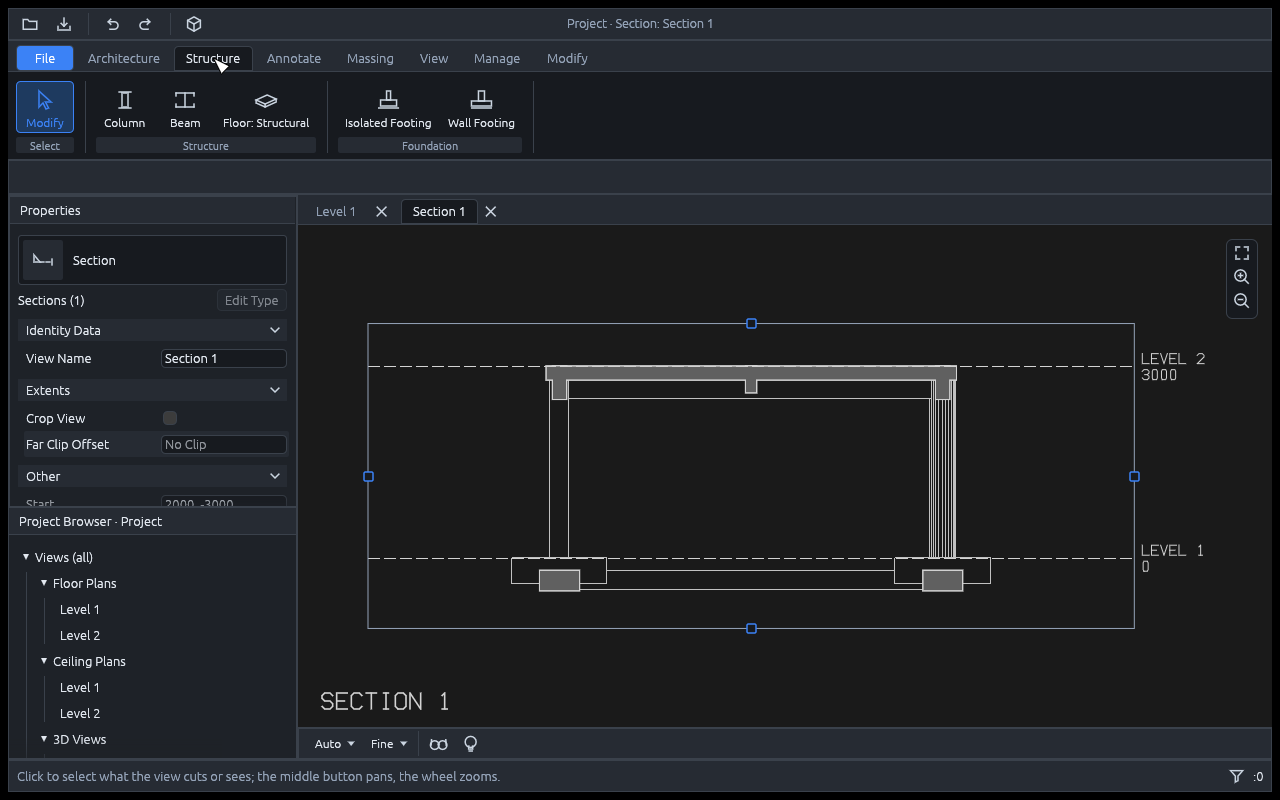Click the Edit Type button
The height and width of the screenshot is (800, 1280).
coord(251,300)
